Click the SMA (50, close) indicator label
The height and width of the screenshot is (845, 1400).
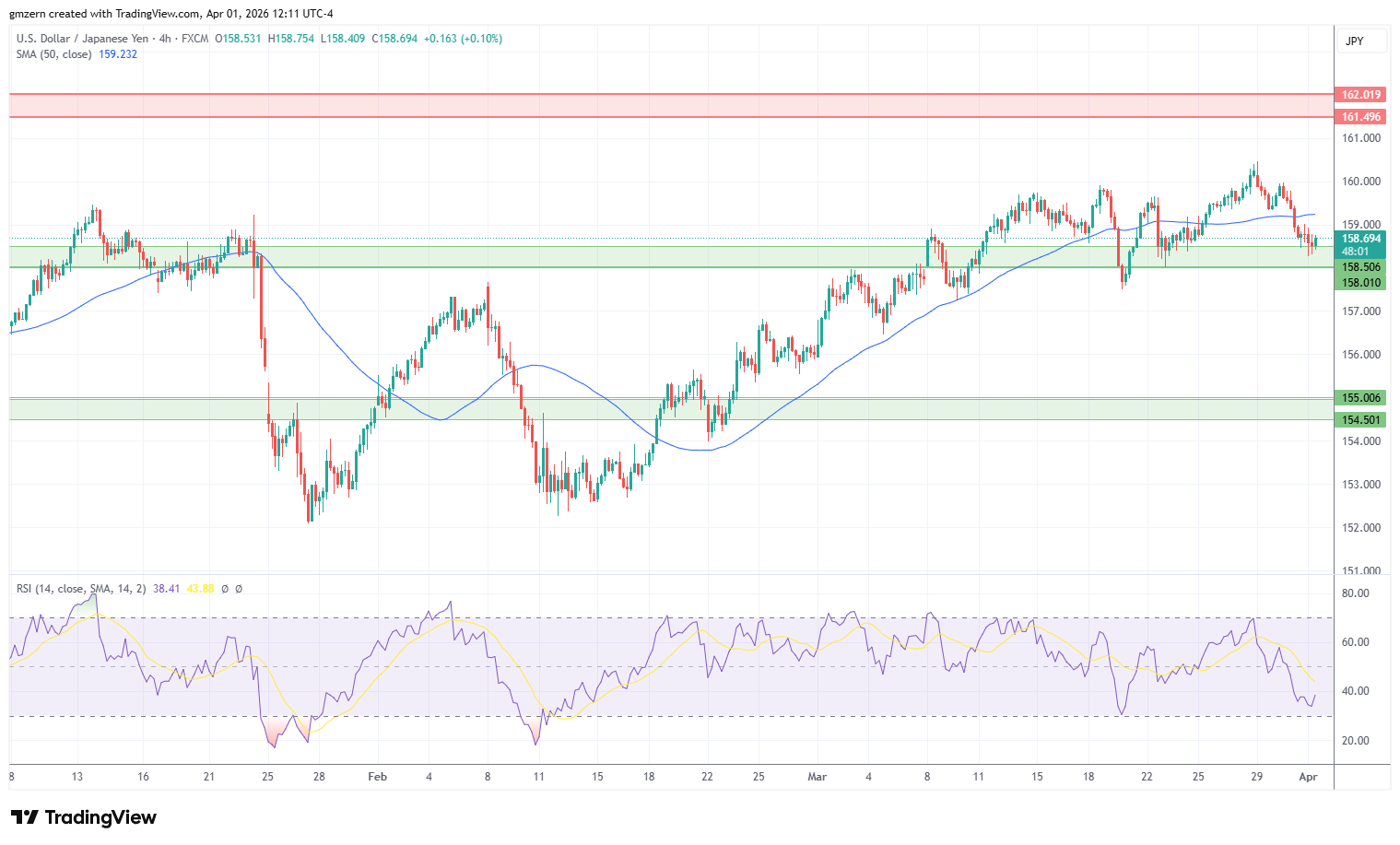[x=53, y=54]
